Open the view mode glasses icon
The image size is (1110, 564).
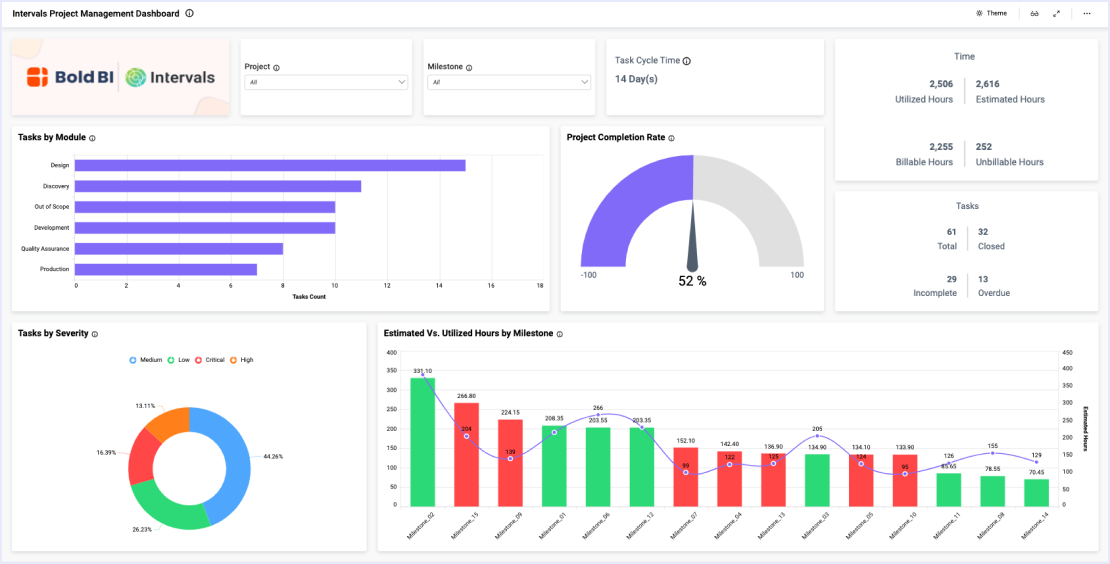pos(1035,14)
